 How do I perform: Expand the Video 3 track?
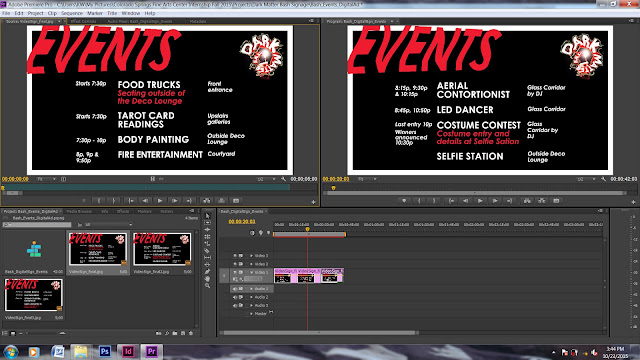[251, 256]
